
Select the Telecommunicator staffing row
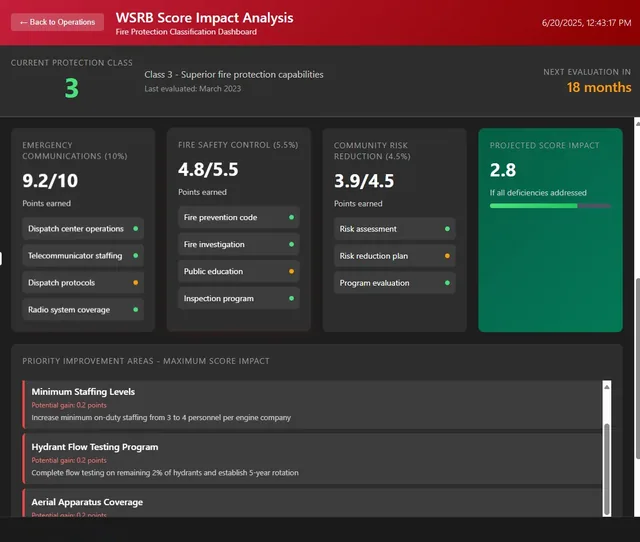click(83, 255)
